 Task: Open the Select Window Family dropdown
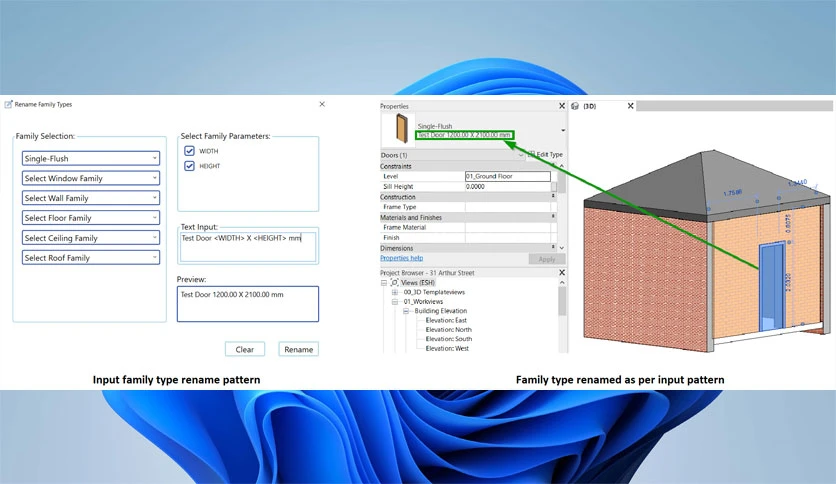point(91,178)
